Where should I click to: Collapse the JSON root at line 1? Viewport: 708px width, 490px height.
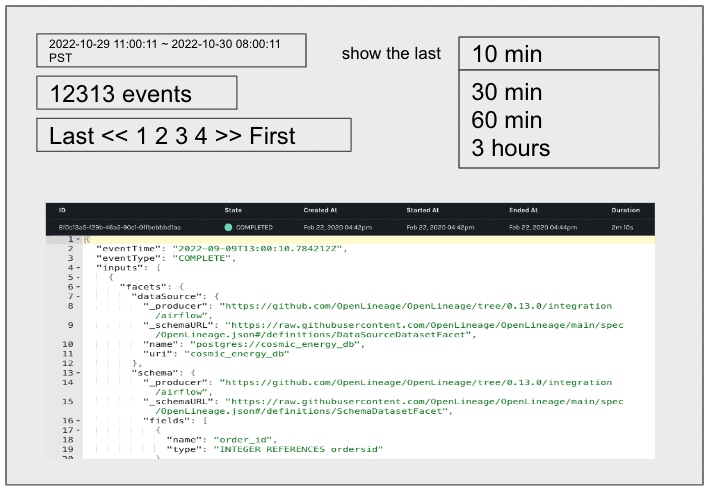(x=78, y=239)
